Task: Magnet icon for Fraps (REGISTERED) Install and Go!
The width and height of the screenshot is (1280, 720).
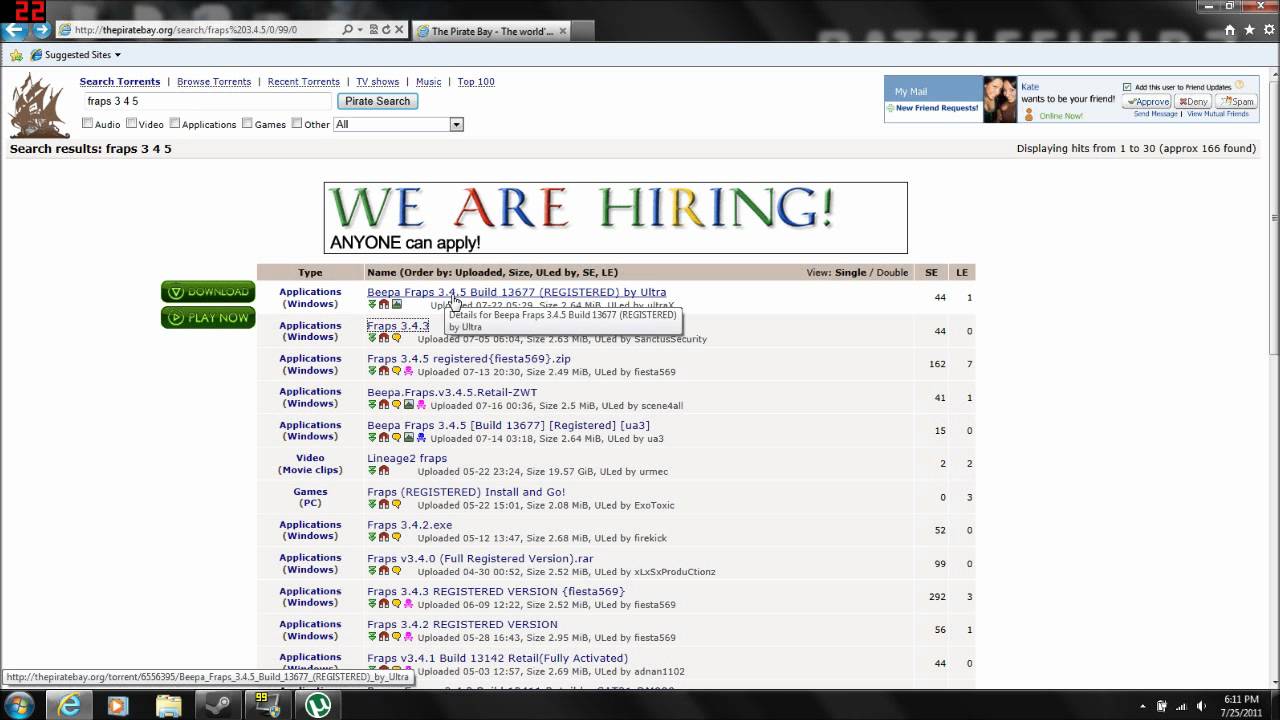Action: tap(384, 504)
